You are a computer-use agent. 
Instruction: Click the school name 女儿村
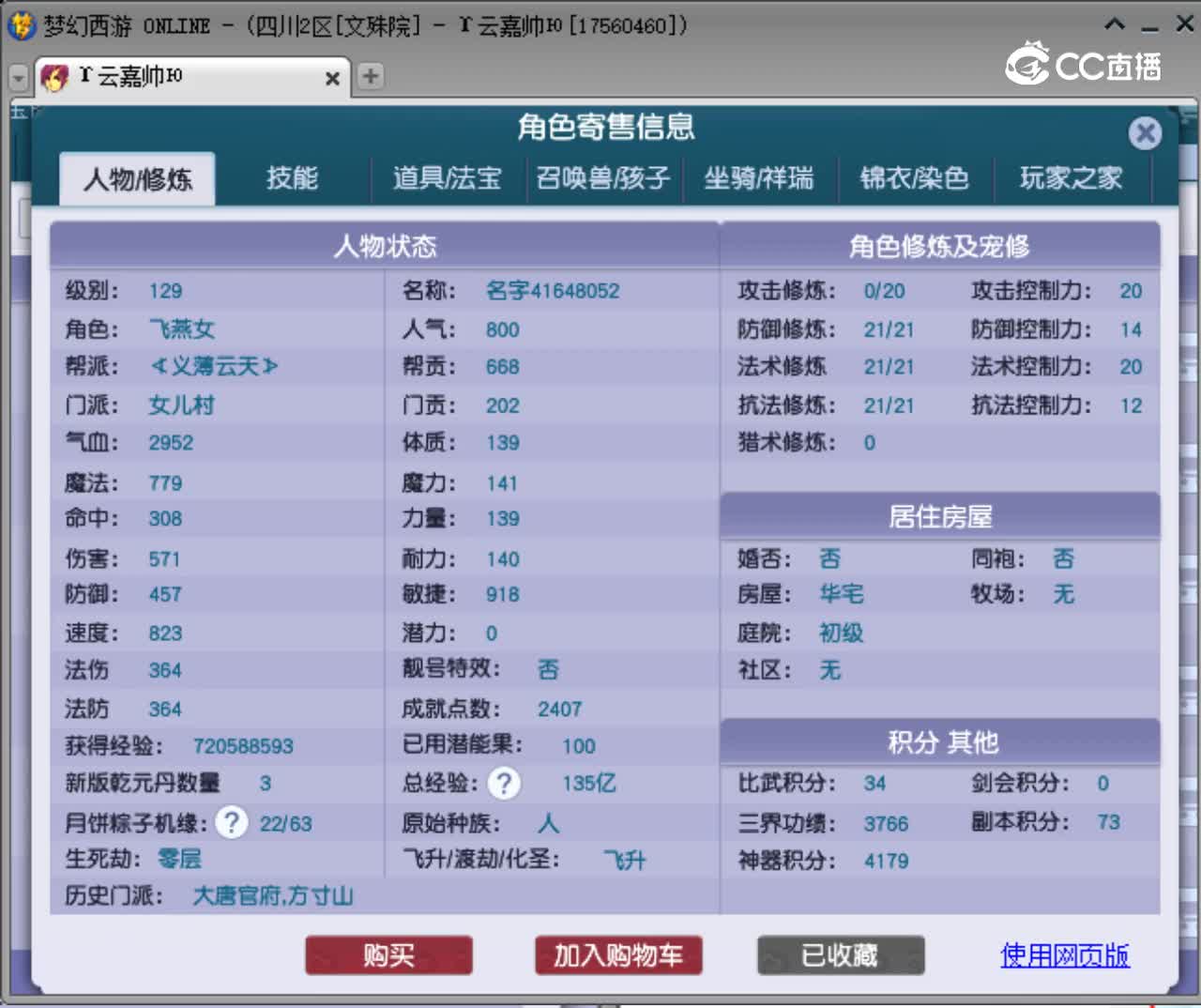(182, 405)
